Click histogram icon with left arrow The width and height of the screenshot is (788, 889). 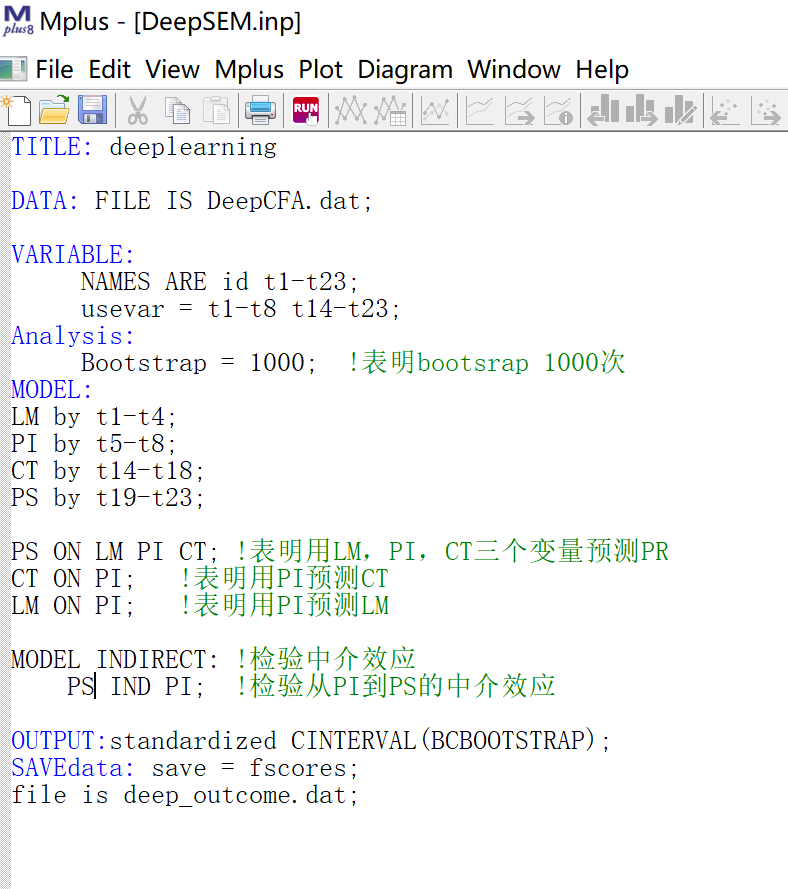603,110
